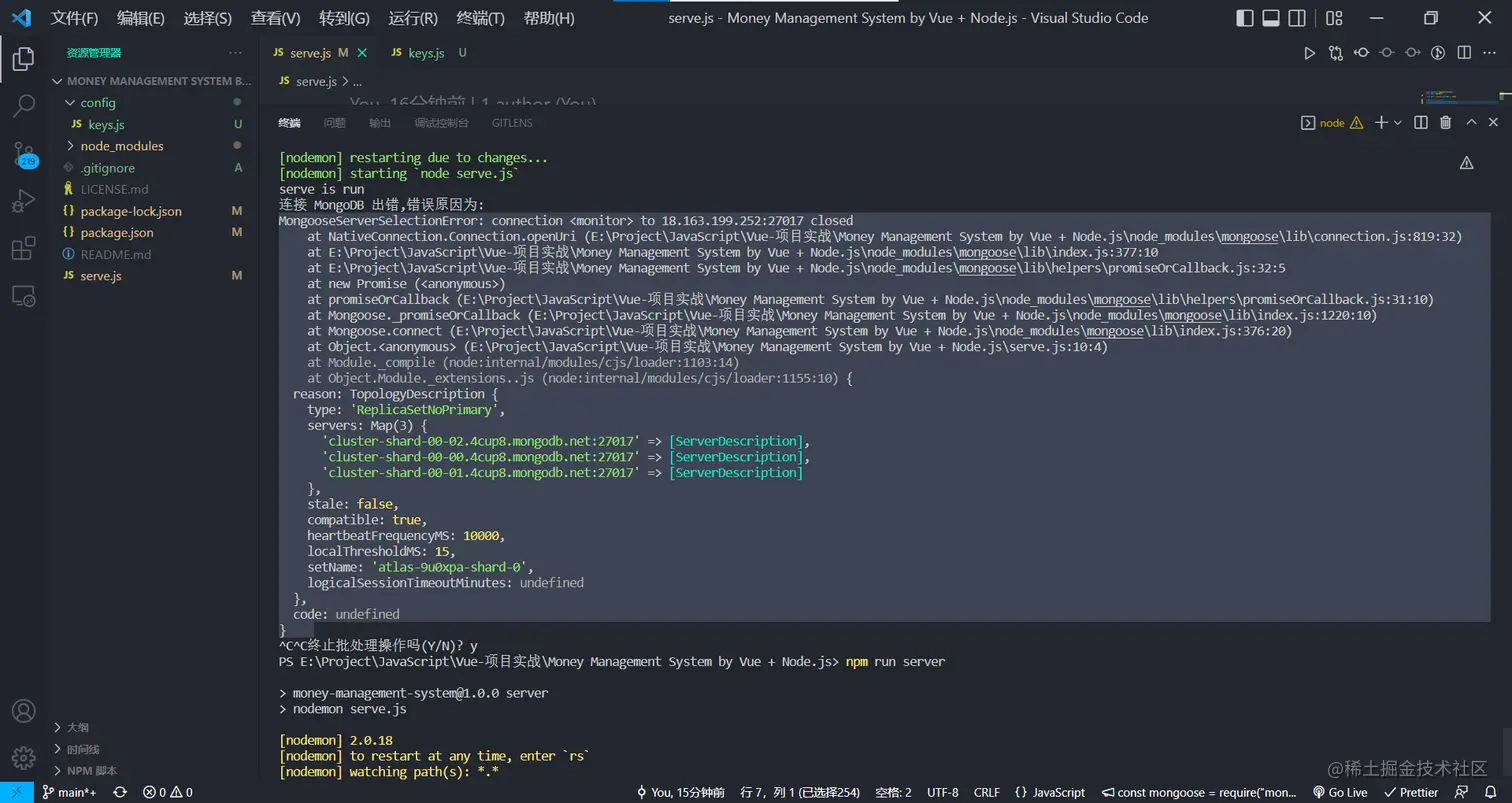Change line ending via CRLF status item

[987, 792]
